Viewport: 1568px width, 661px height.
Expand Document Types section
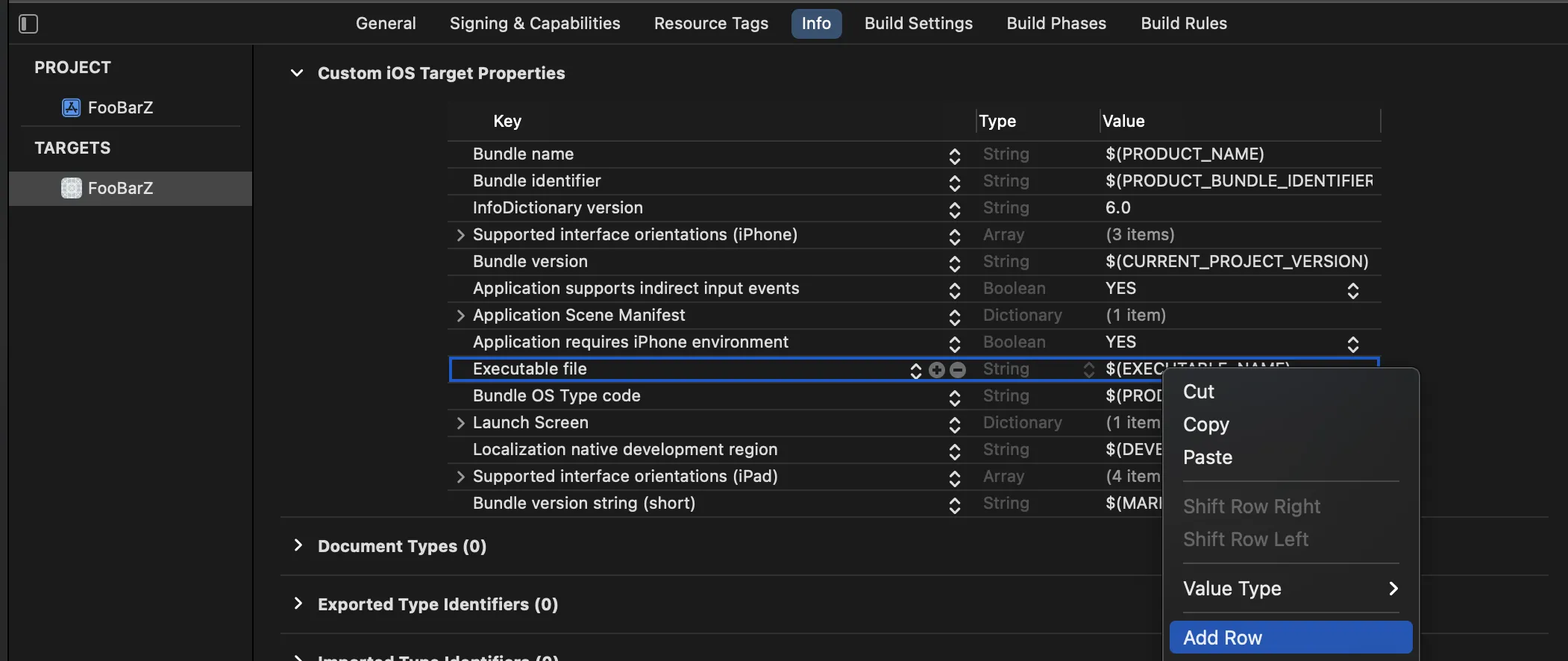click(298, 545)
